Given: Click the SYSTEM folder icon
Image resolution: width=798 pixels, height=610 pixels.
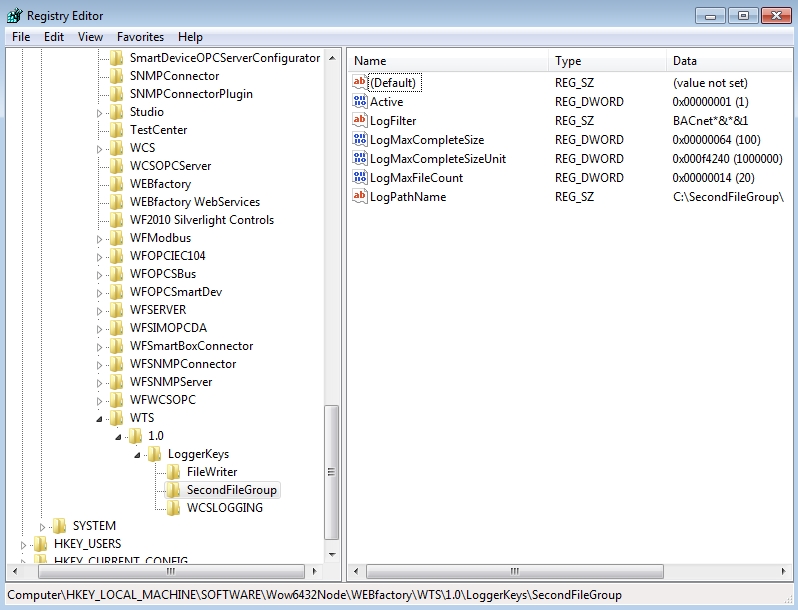Looking at the screenshot, I should coord(60,526).
